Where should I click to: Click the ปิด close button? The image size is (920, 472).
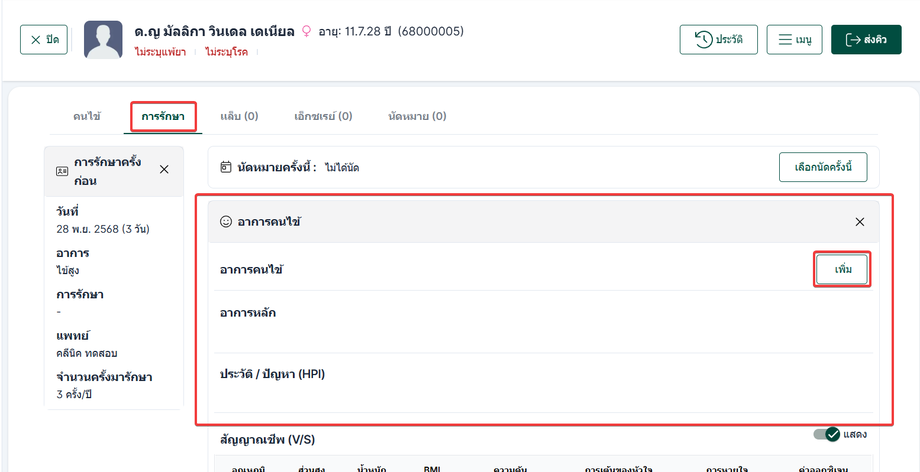[x=44, y=39]
